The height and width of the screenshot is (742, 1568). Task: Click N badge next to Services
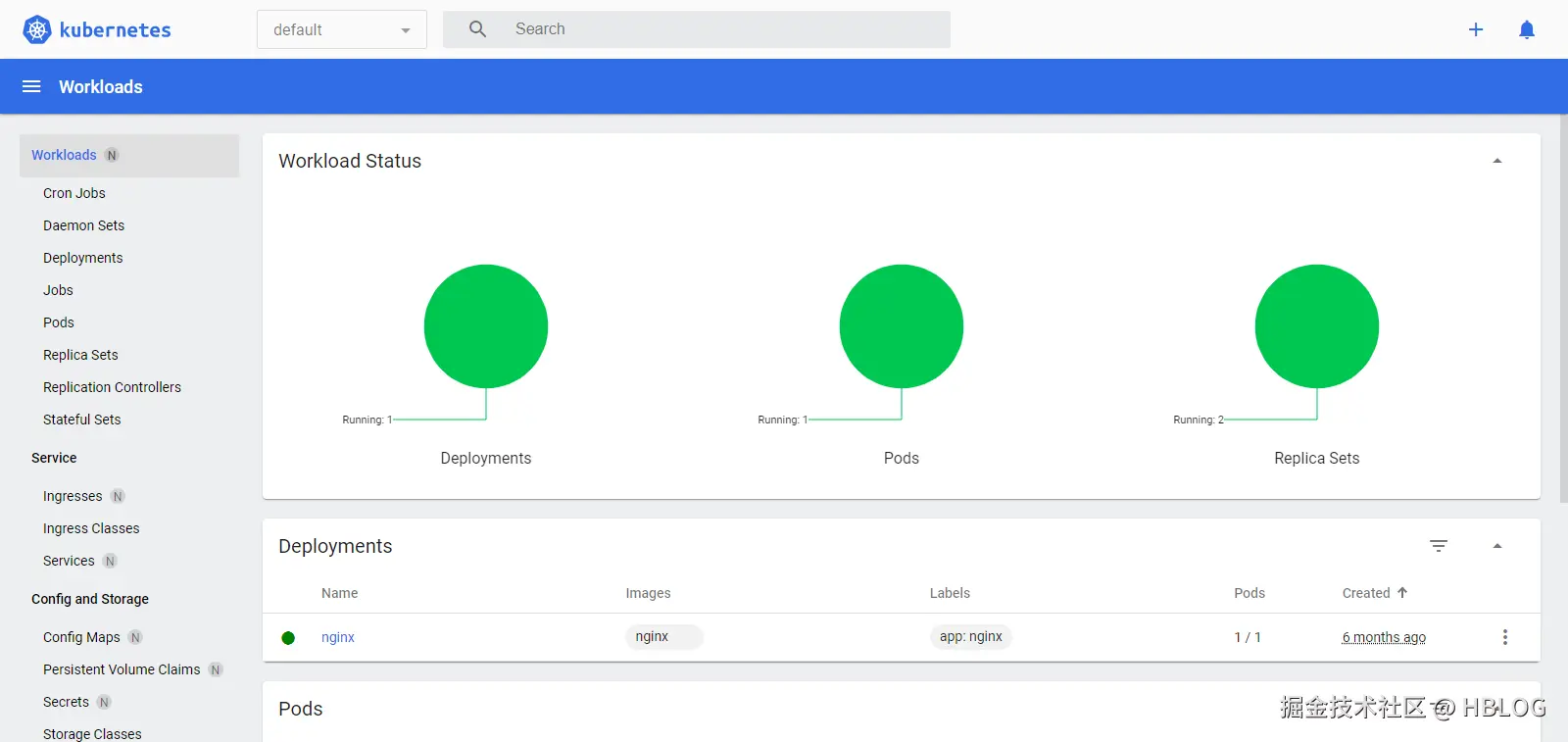pyautogui.click(x=110, y=561)
